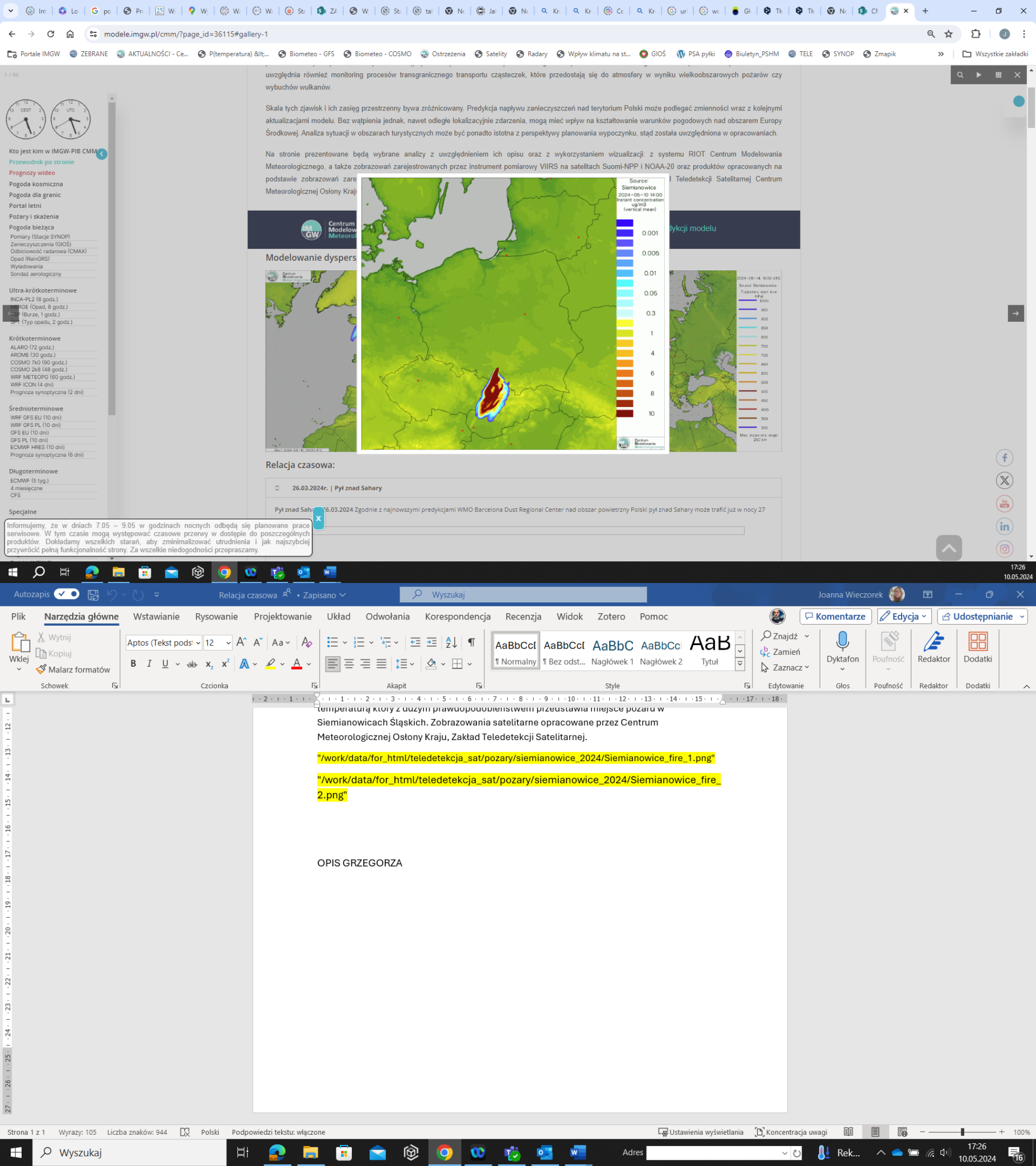Open the Redaktor editor pane
Viewport: 1036px width, 1166px height.
(x=934, y=647)
